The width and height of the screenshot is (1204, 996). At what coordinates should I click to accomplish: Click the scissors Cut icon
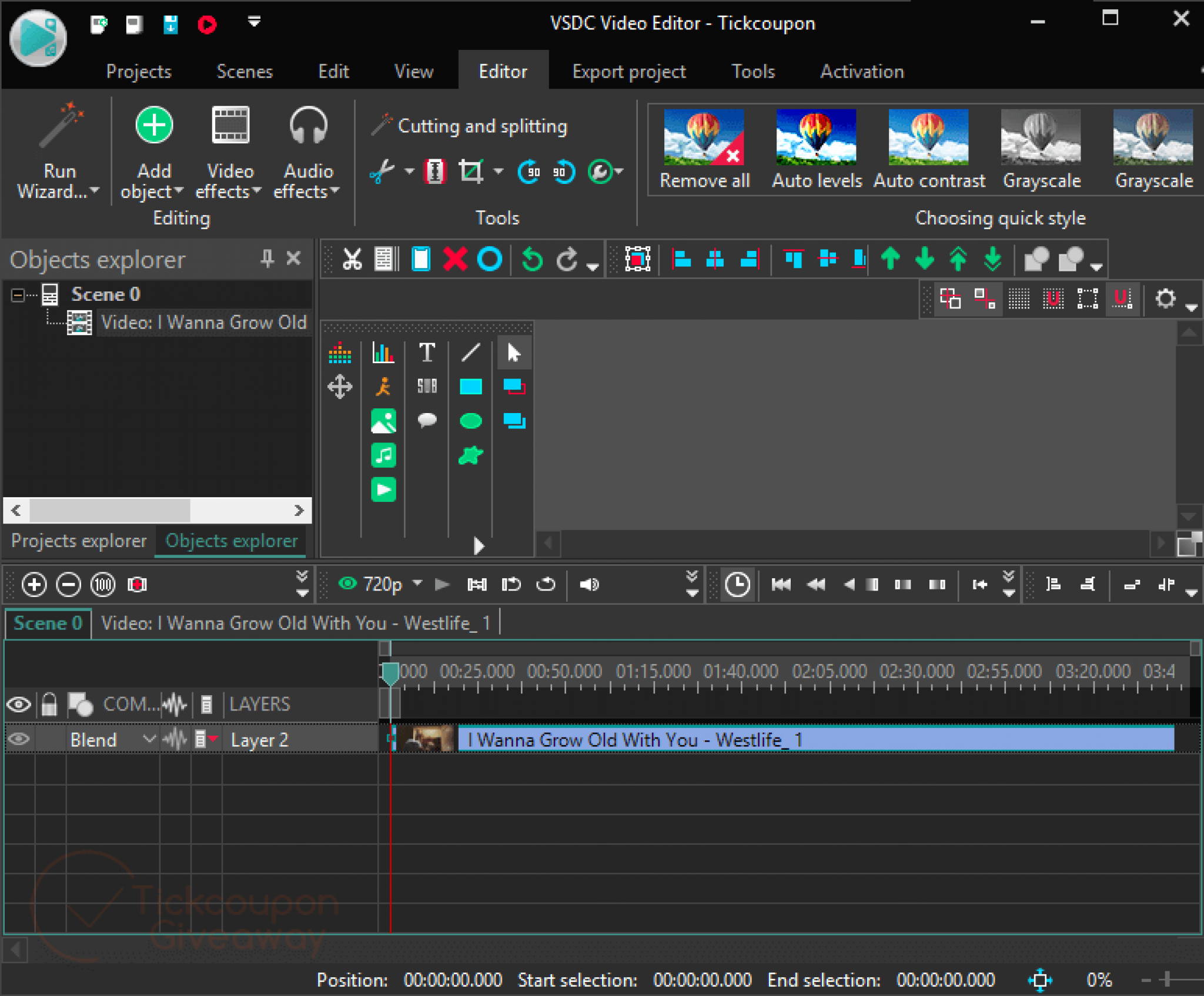pos(352,259)
